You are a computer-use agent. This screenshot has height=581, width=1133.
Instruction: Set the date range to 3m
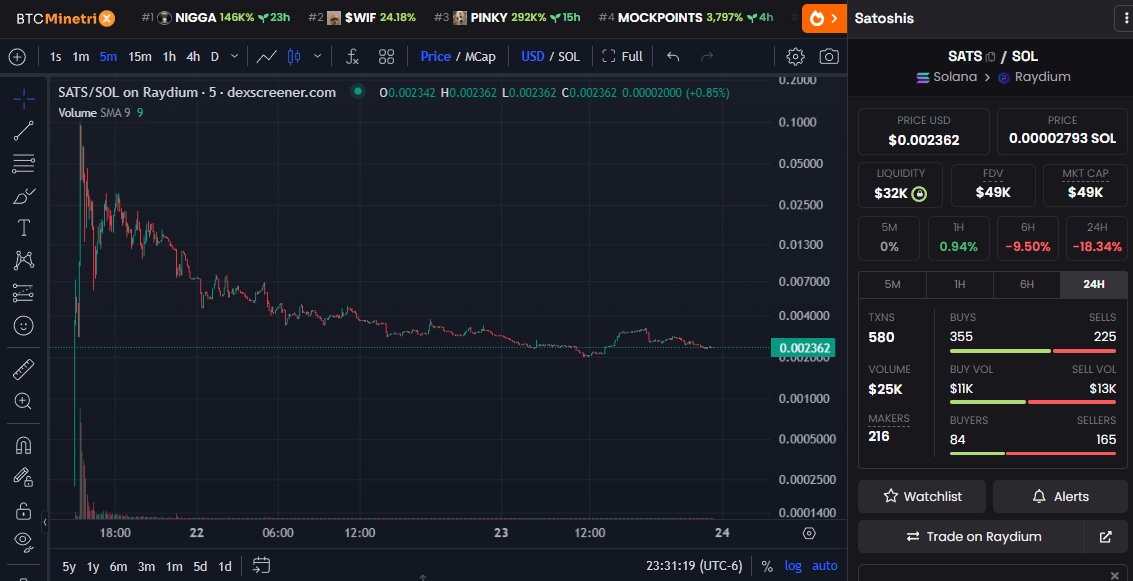[x=147, y=567]
